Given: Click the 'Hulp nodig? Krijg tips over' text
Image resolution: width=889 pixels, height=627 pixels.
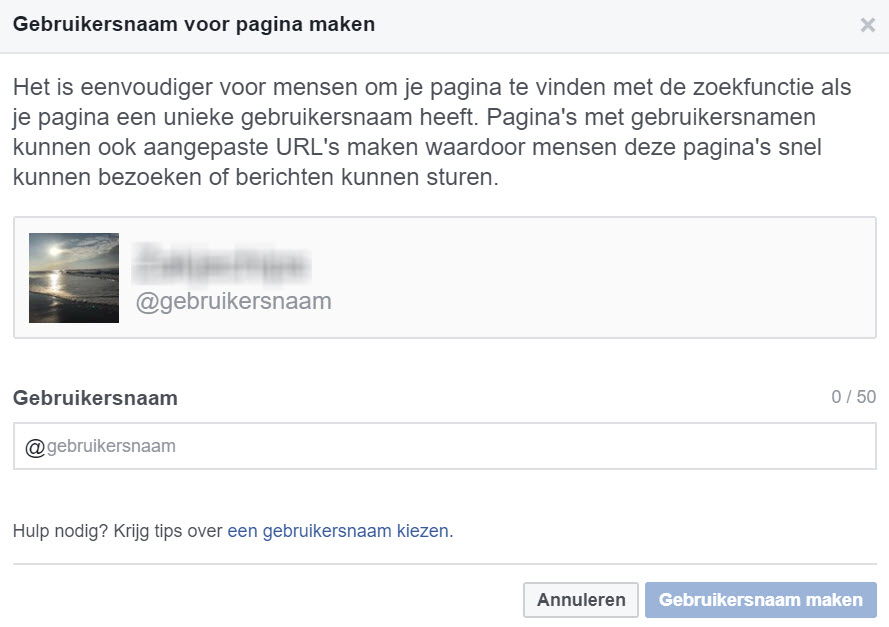Looking at the screenshot, I should 117,531.
